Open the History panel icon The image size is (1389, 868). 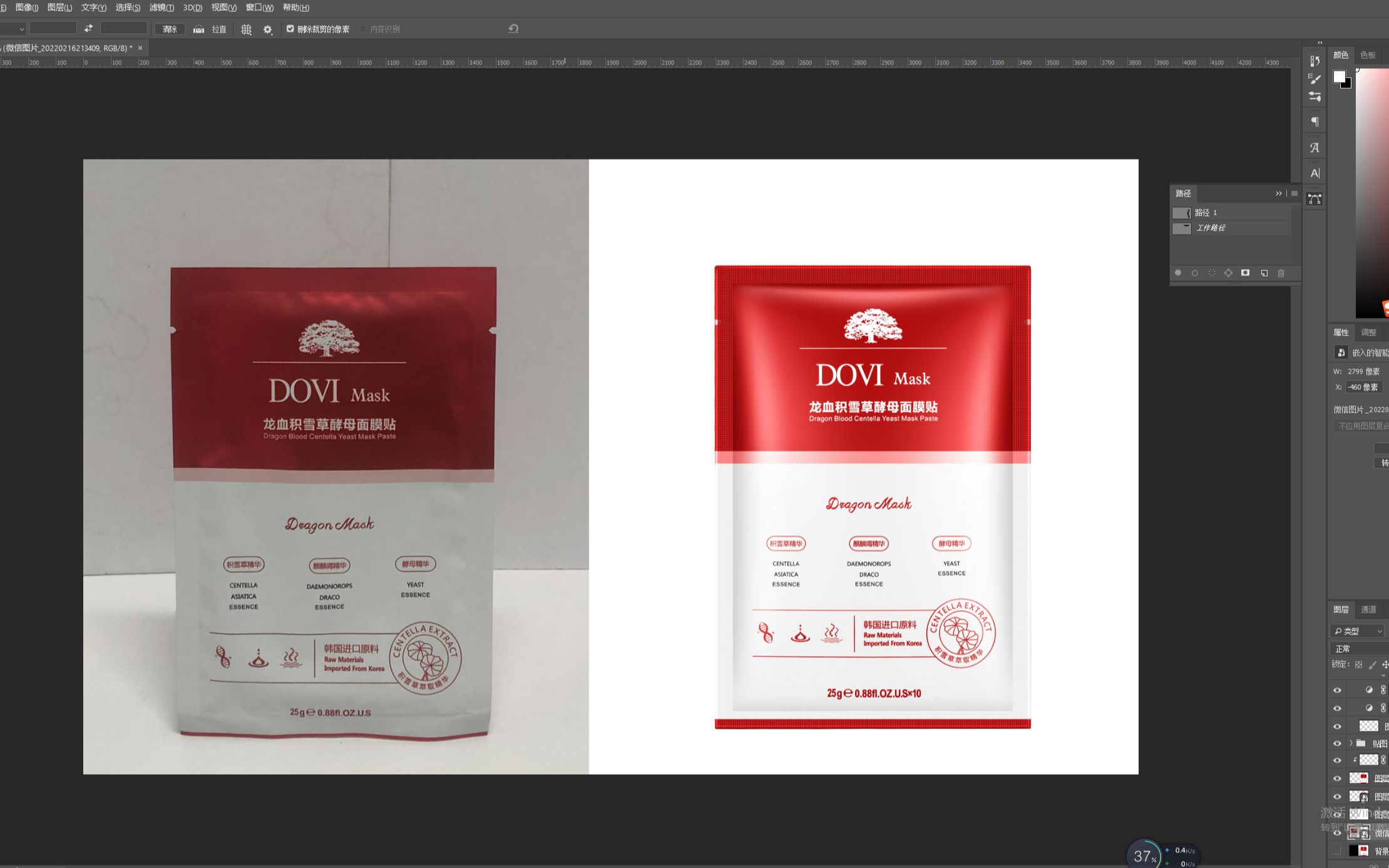1315,61
